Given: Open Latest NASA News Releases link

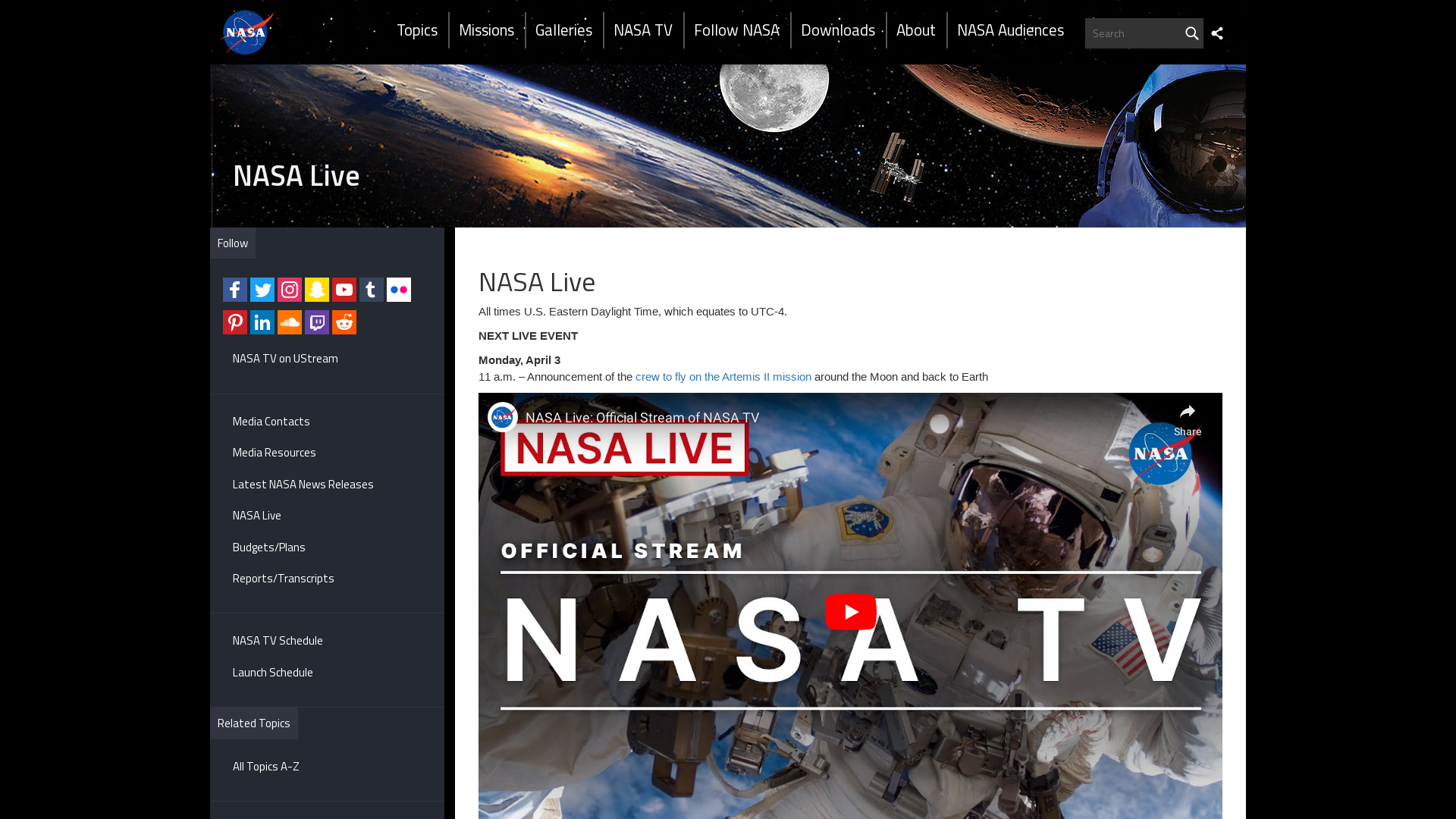Looking at the screenshot, I should [303, 485].
